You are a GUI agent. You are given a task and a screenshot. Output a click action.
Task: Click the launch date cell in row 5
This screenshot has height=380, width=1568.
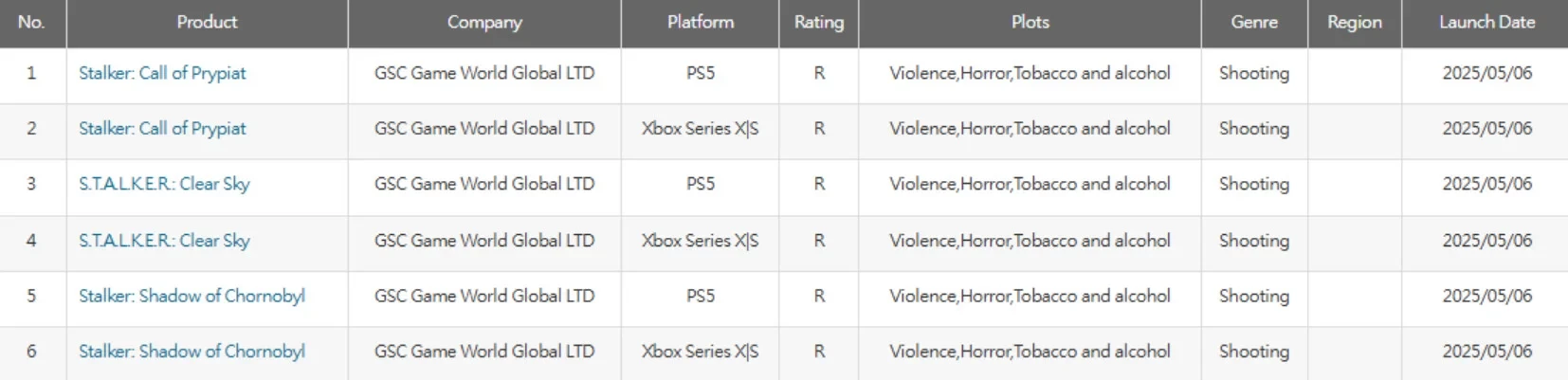(x=1486, y=296)
